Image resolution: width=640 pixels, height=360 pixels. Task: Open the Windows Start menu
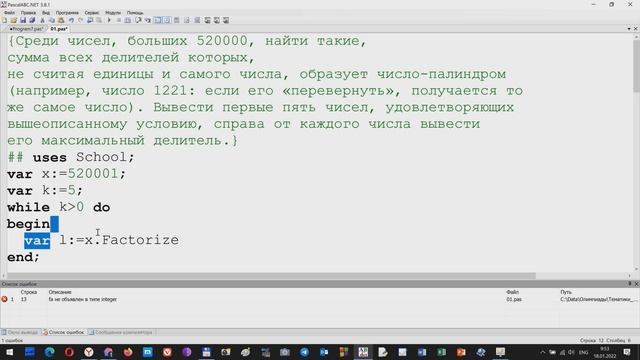[9, 352]
